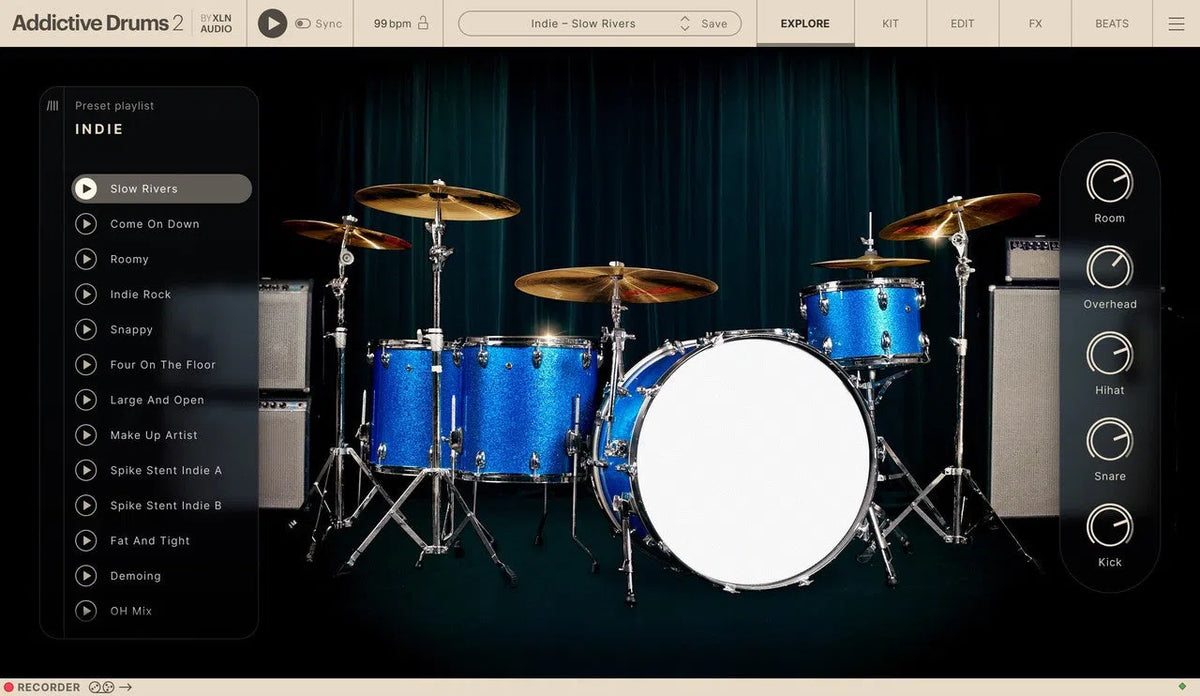Save the current preset

pos(713,23)
